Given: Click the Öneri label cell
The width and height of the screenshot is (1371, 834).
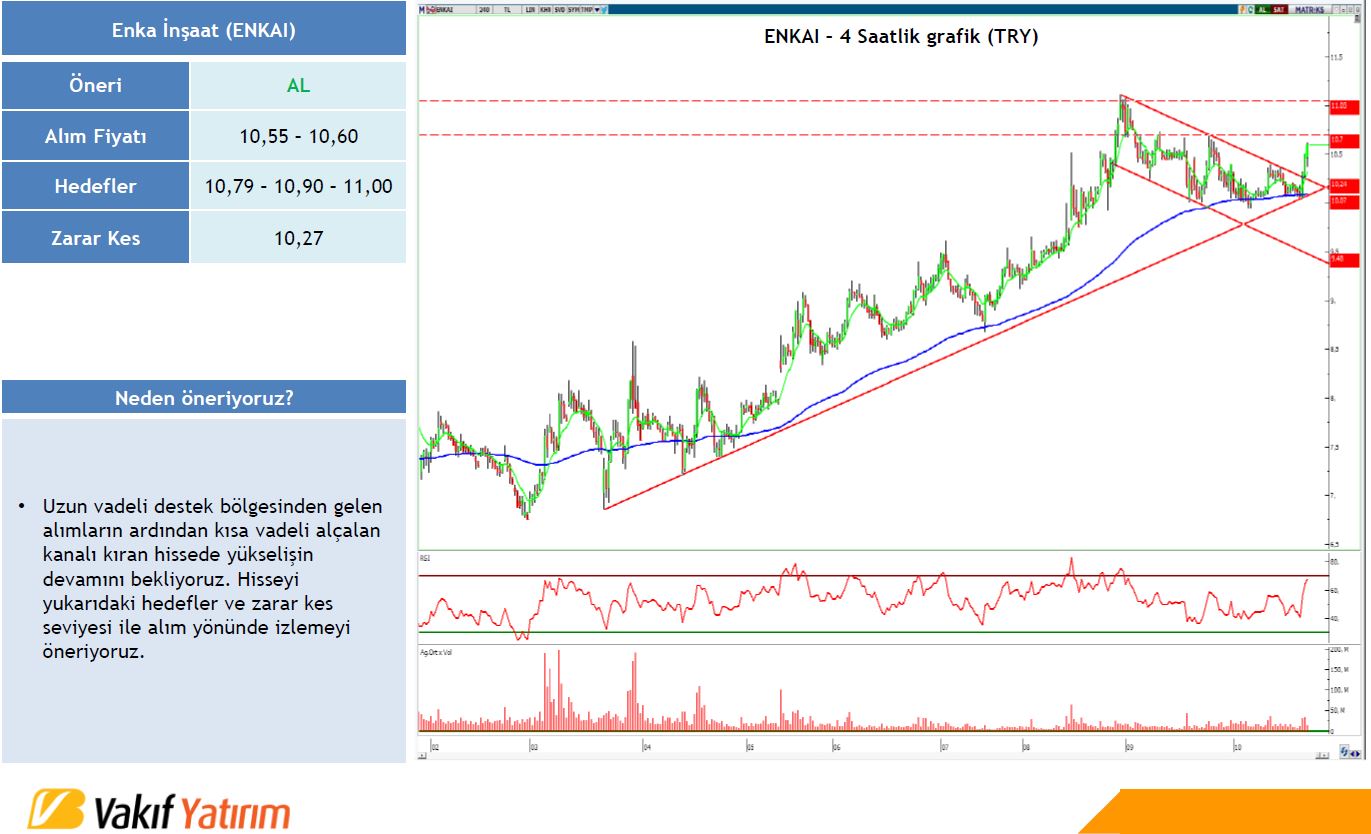Looking at the screenshot, I should coord(95,85).
